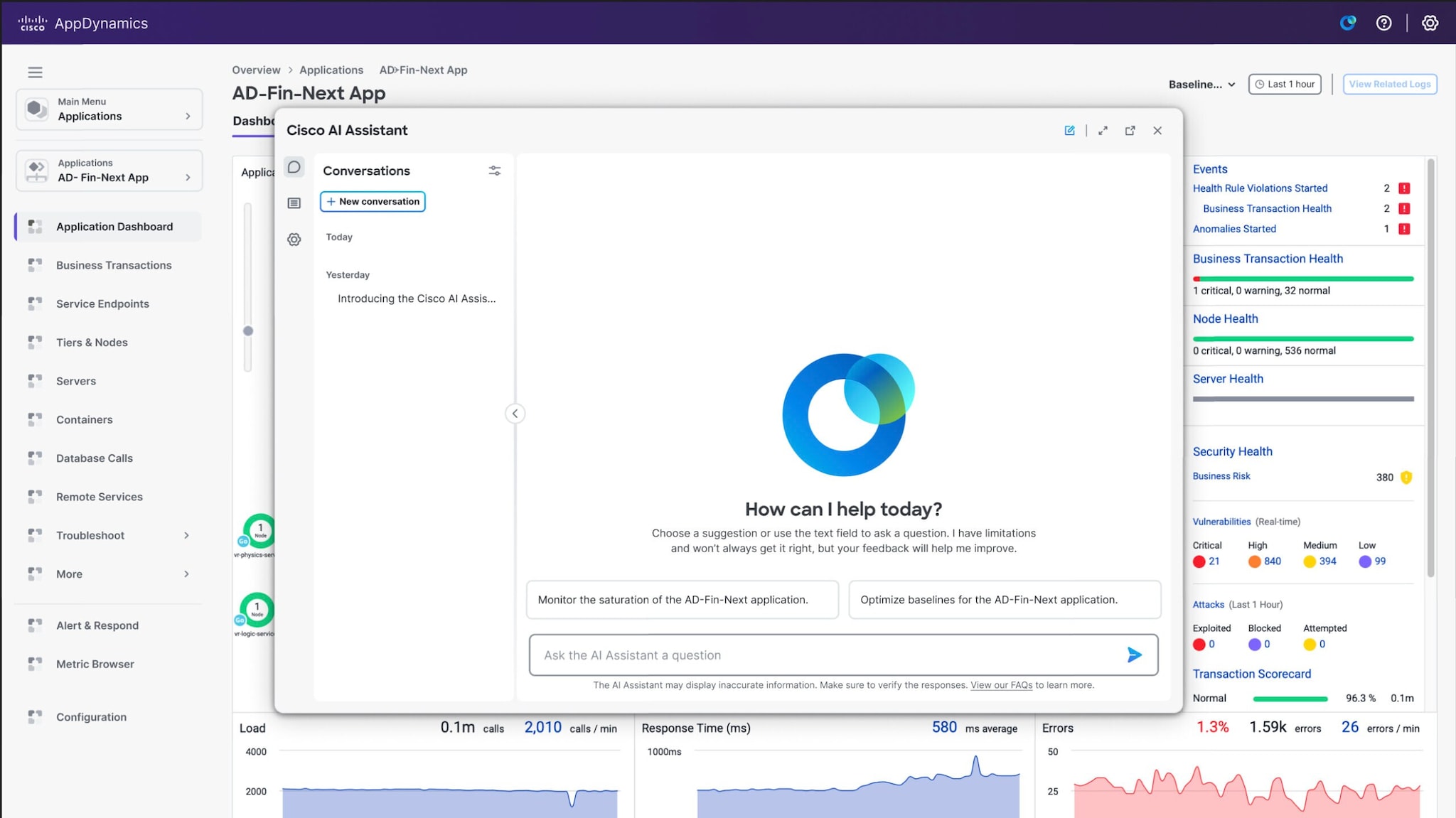
Task: Click the Metric Browser sidebar icon
Action: (x=35, y=664)
